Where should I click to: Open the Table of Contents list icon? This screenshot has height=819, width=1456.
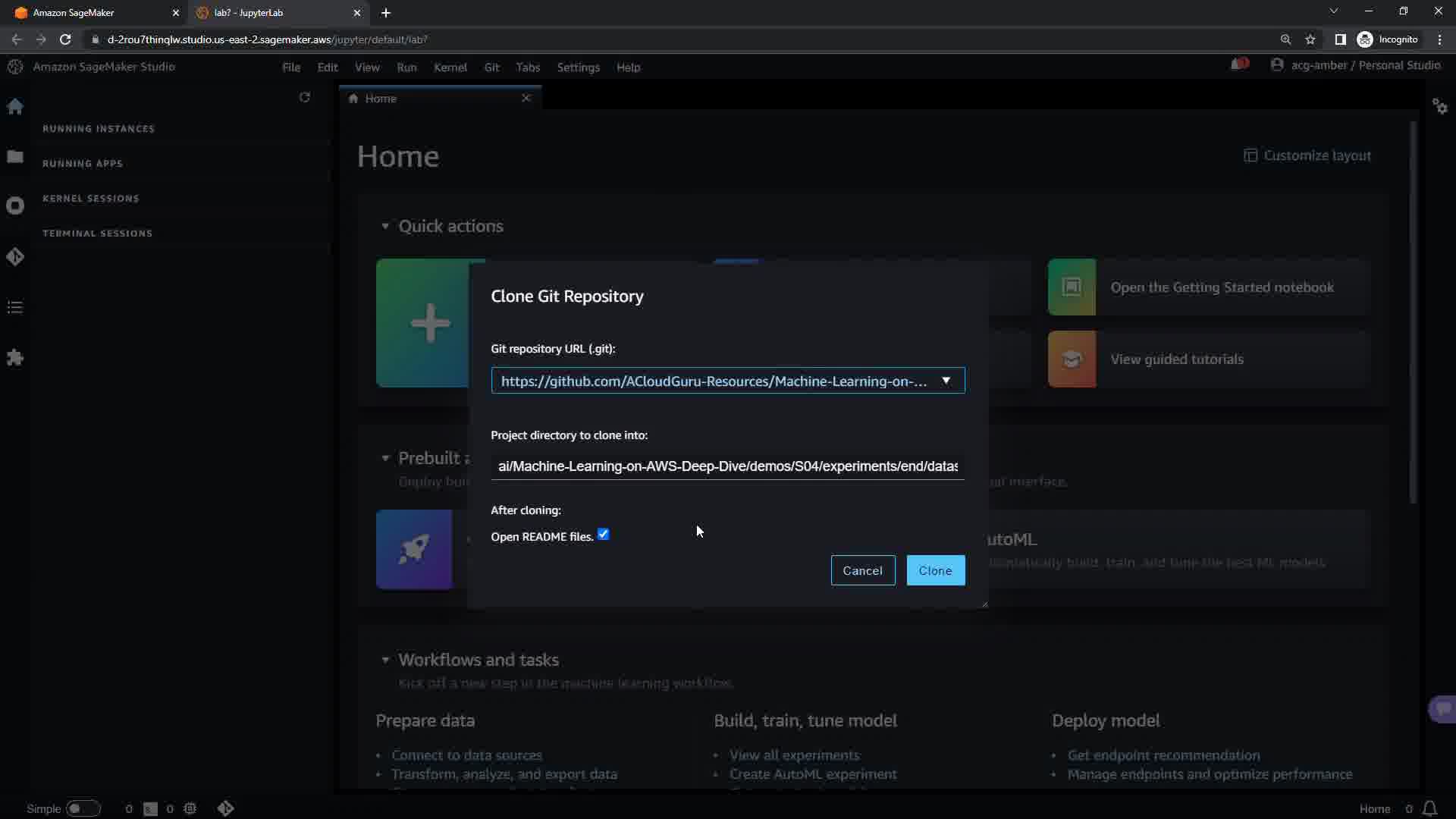click(x=15, y=307)
